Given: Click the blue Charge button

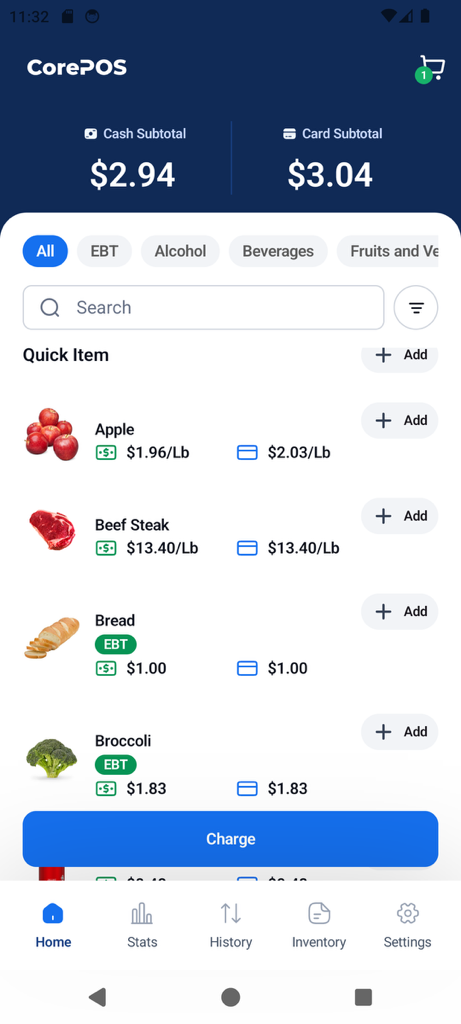Looking at the screenshot, I should coord(230,839).
